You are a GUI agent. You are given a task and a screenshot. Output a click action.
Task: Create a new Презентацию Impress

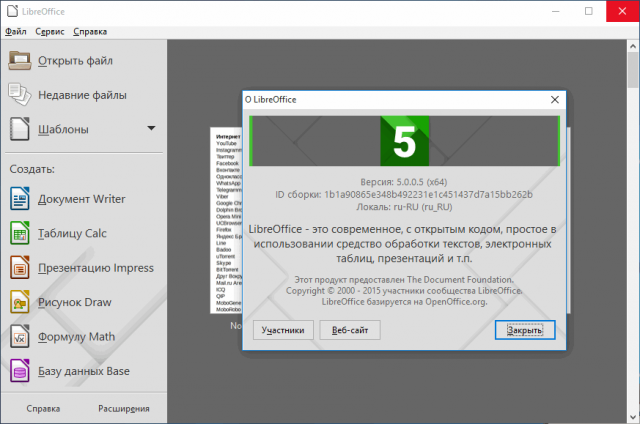96,268
